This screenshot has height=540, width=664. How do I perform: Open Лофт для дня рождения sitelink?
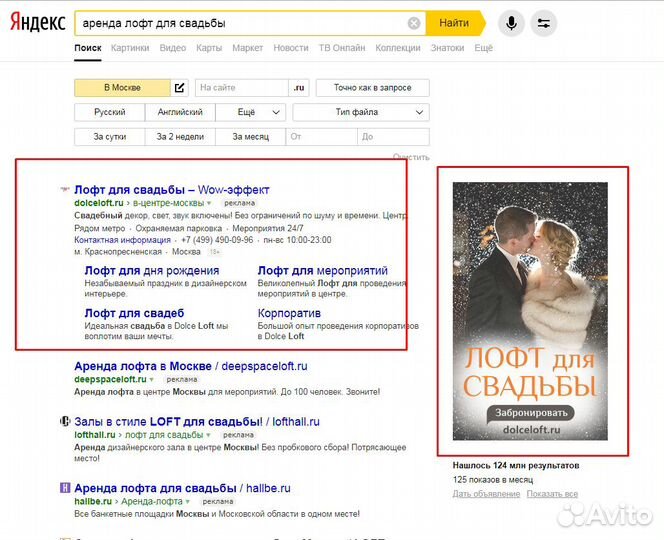152,270
